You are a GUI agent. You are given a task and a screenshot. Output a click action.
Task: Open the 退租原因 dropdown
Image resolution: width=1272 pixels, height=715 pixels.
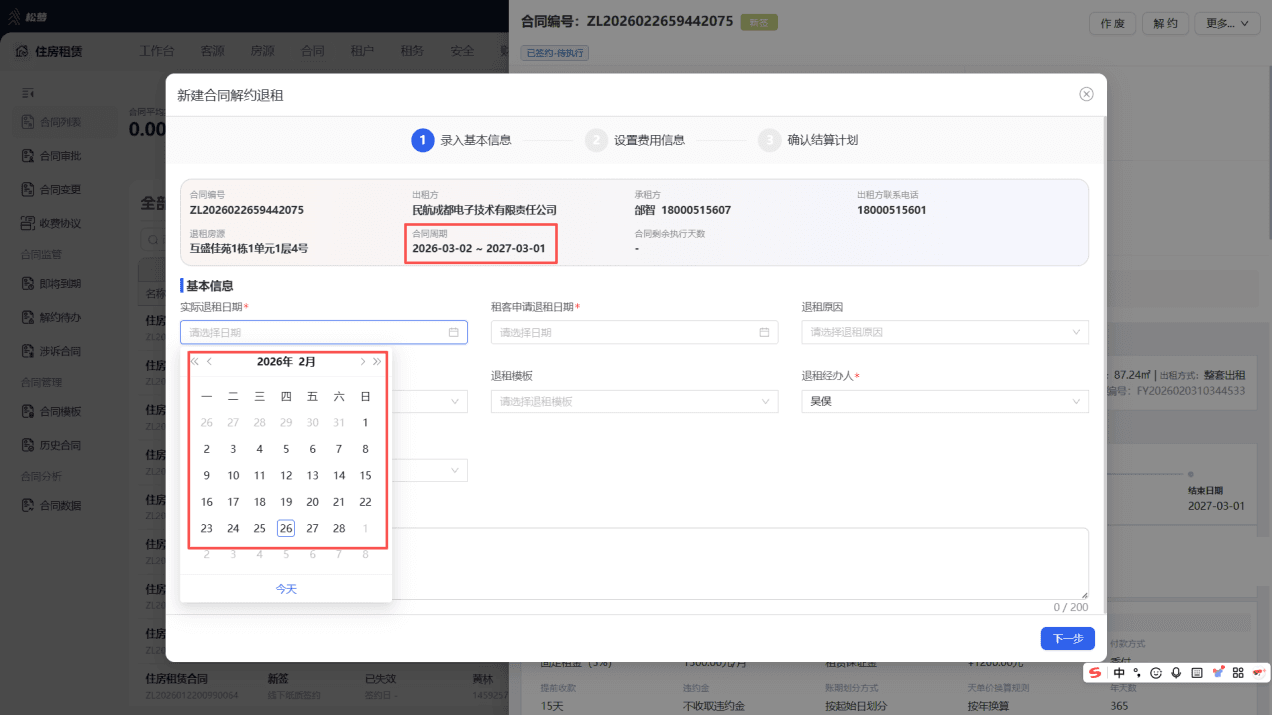[945, 332]
